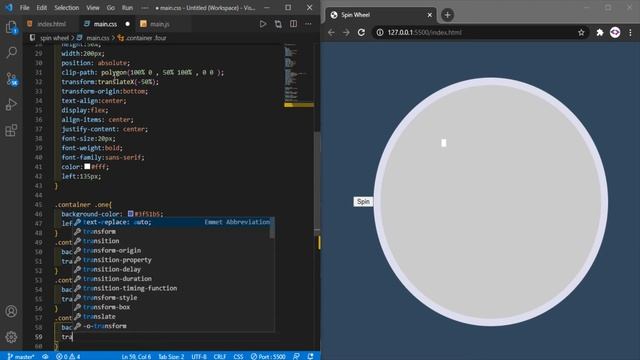Open the Accounts menu icon
This screenshot has width=640, height=360.
pyautogui.click(x=11, y=311)
